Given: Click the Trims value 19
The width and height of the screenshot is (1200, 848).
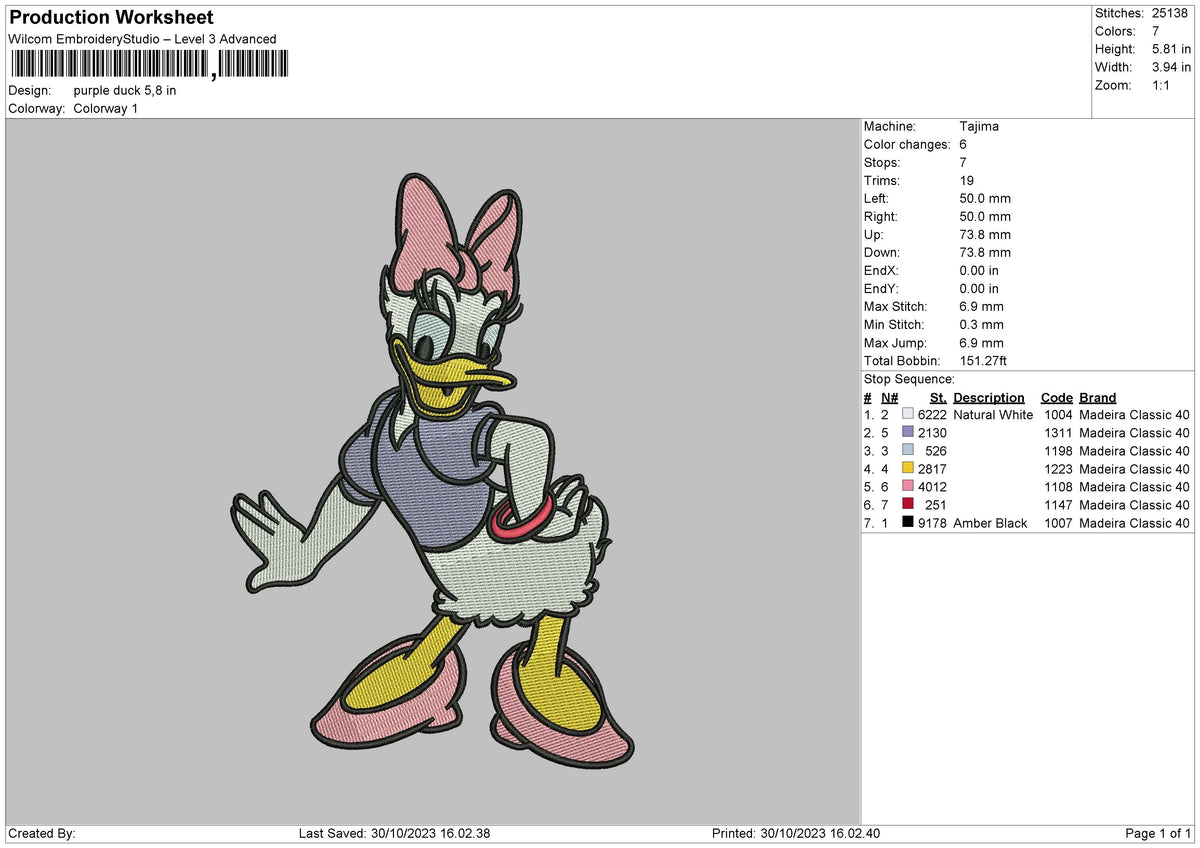Looking at the screenshot, I should pos(967,180).
